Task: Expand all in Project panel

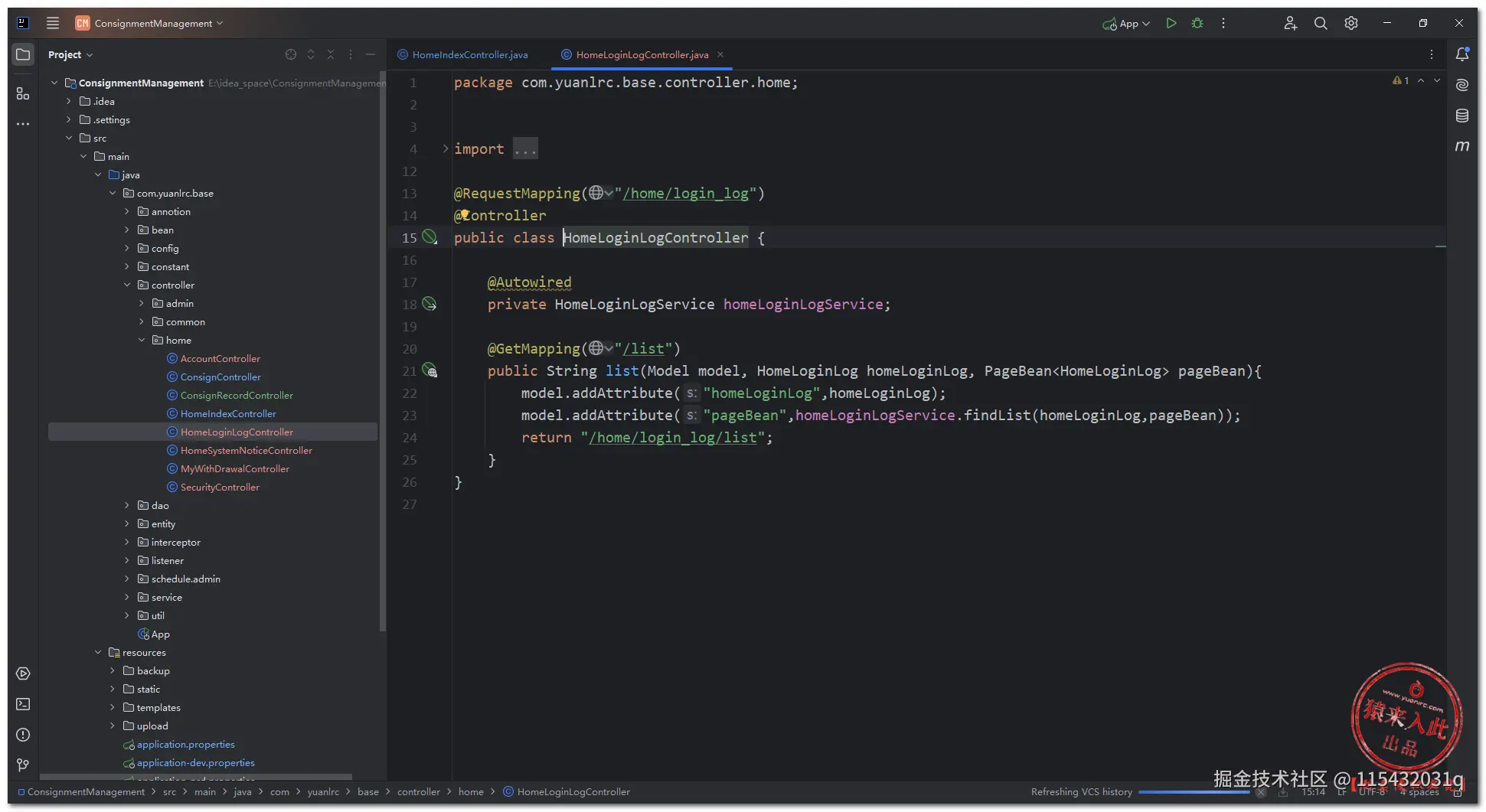Action: point(311,54)
